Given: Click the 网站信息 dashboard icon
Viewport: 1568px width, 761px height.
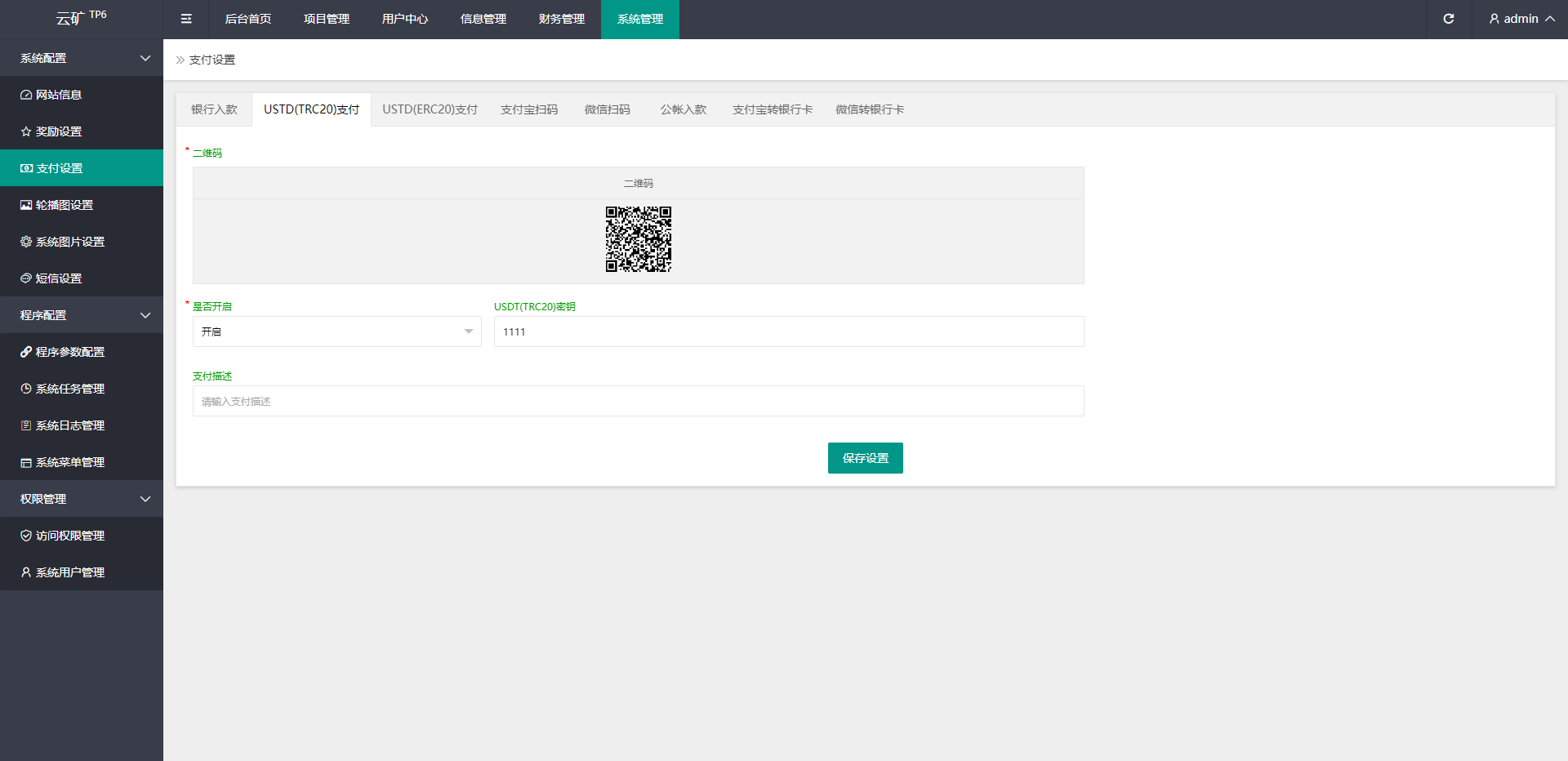Looking at the screenshot, I should pos(26,95).
